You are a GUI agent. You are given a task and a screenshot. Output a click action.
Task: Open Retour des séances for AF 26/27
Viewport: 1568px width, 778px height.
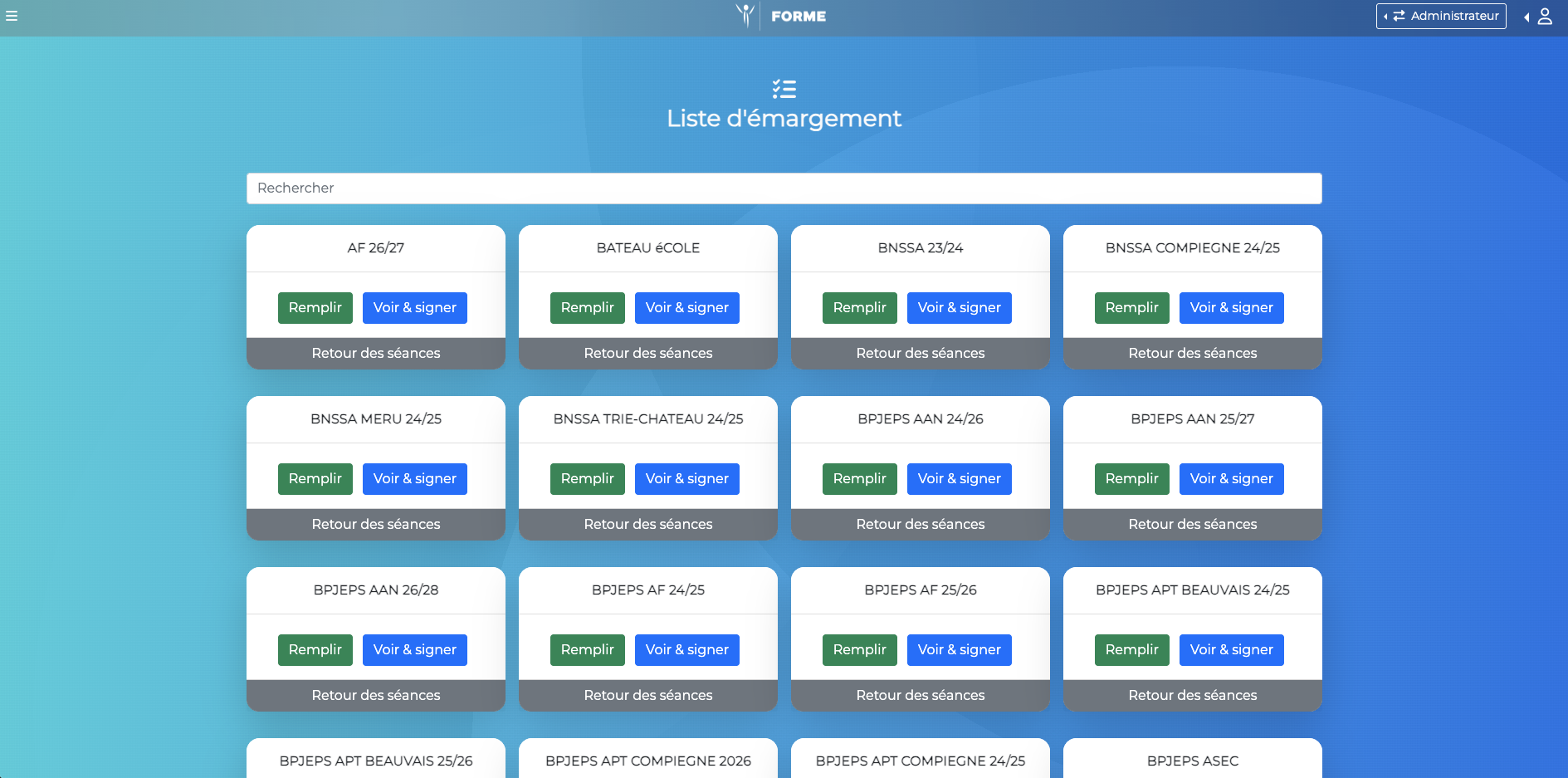[x=376, y=354]
